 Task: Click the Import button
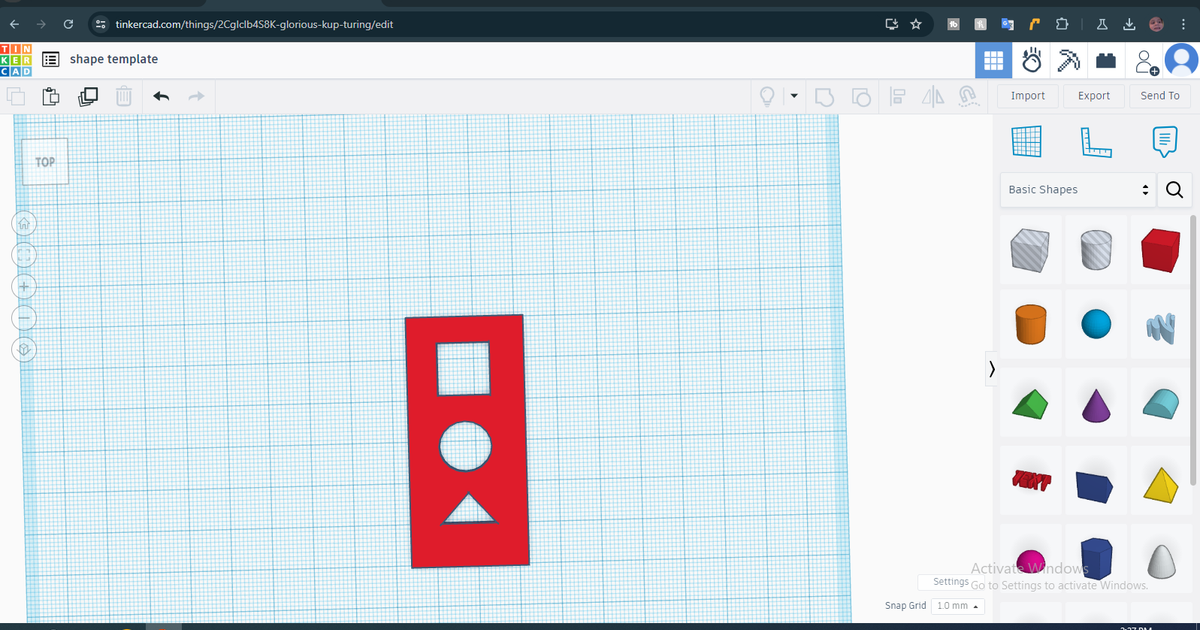(x=1027, y=95)
